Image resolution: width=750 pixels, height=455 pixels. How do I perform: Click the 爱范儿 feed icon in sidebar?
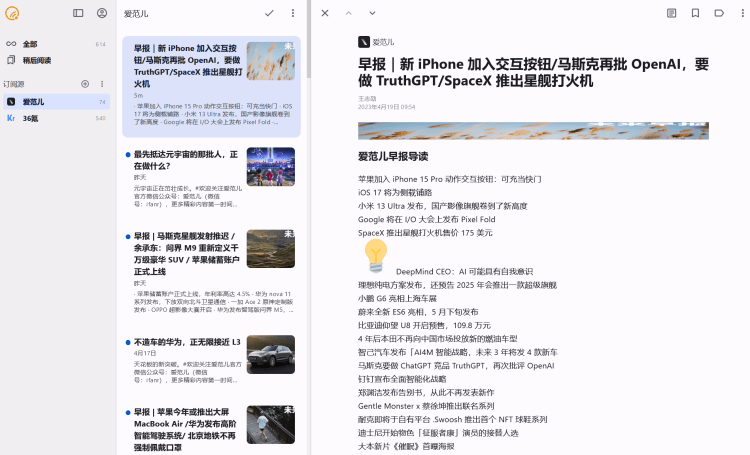[11, 101]
